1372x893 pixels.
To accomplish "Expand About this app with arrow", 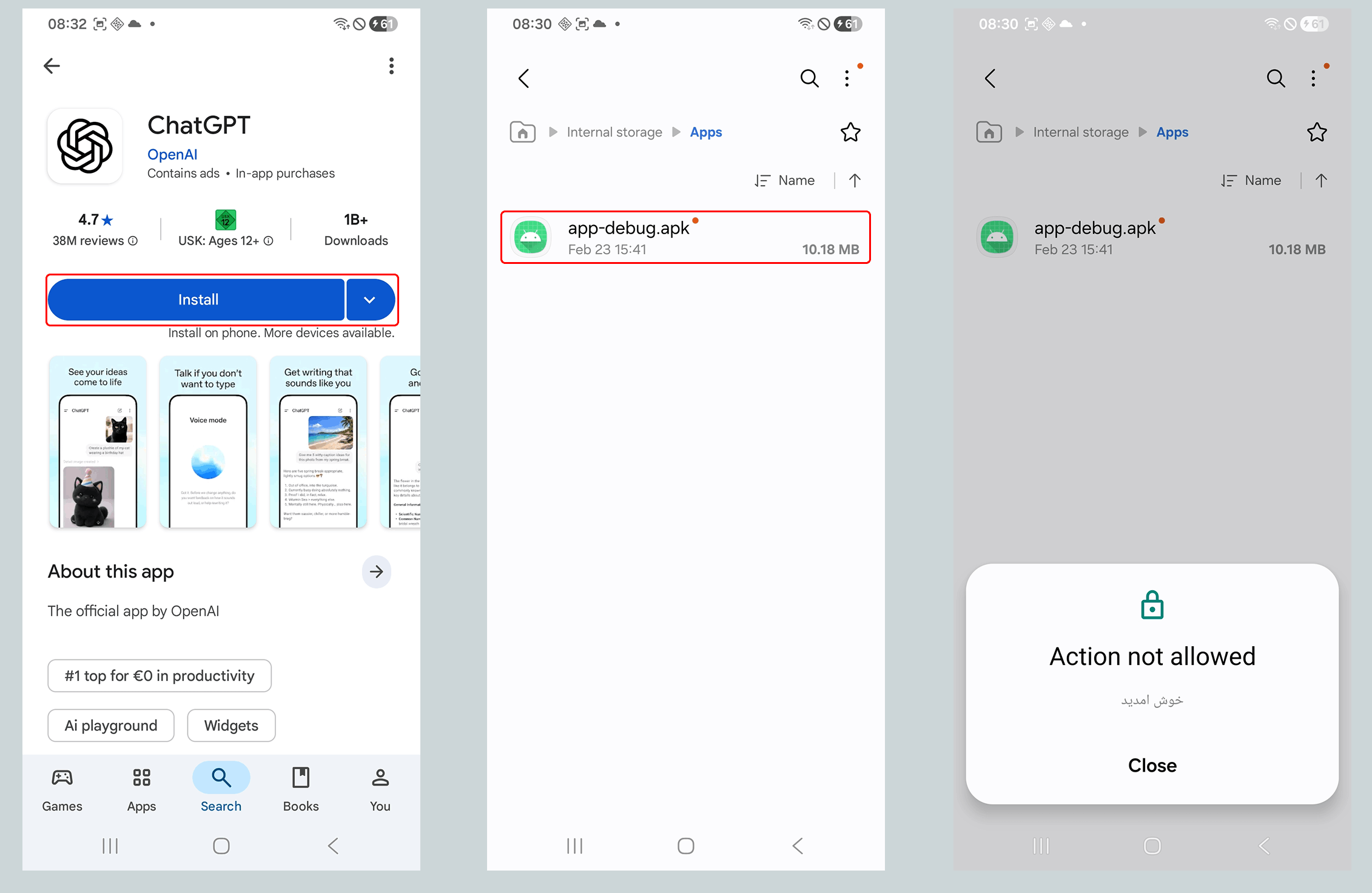I will (x=377, y=571).
